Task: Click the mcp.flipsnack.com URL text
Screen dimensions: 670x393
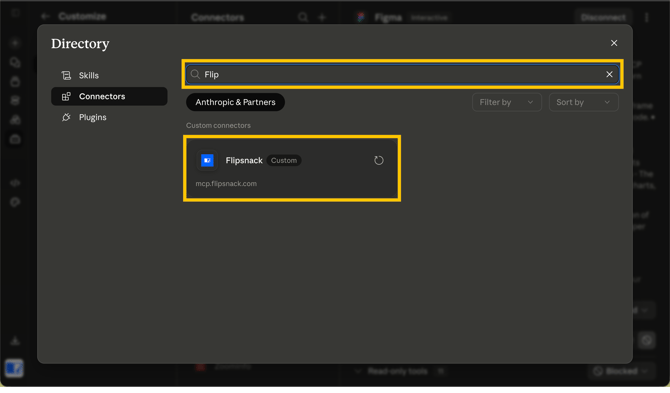Action: pos(226,184)
